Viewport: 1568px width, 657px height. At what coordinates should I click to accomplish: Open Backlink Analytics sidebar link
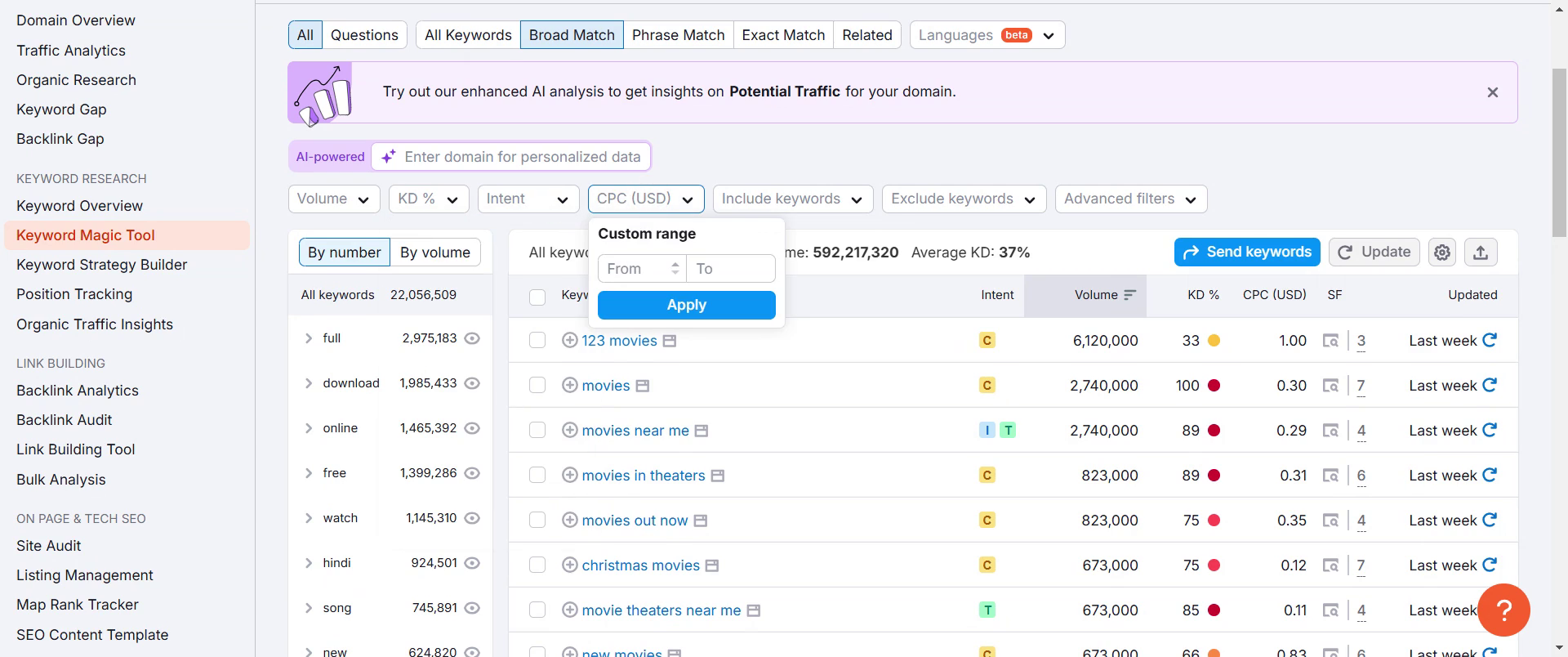click(x=78, y=391)
